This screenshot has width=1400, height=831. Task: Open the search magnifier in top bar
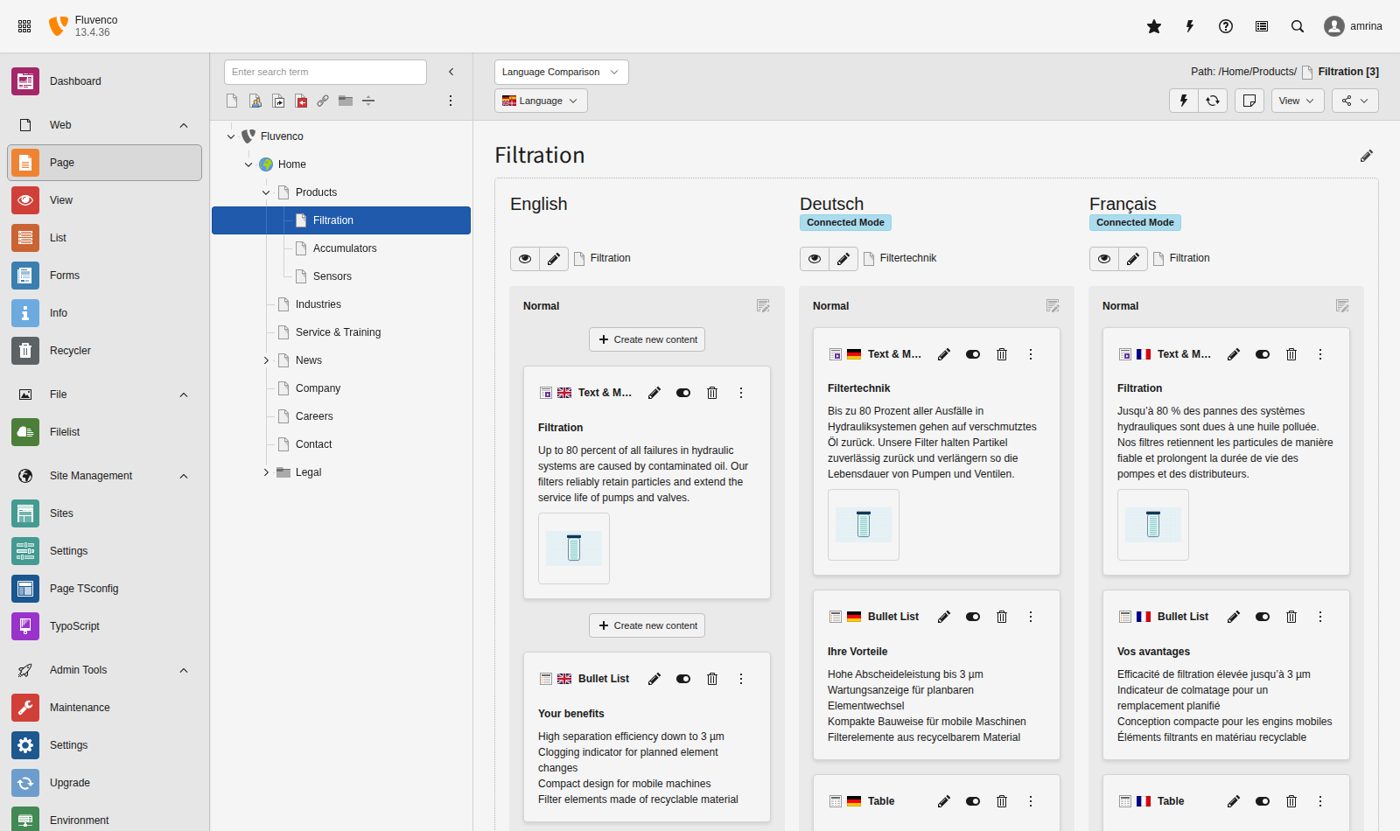point(1298,26)
